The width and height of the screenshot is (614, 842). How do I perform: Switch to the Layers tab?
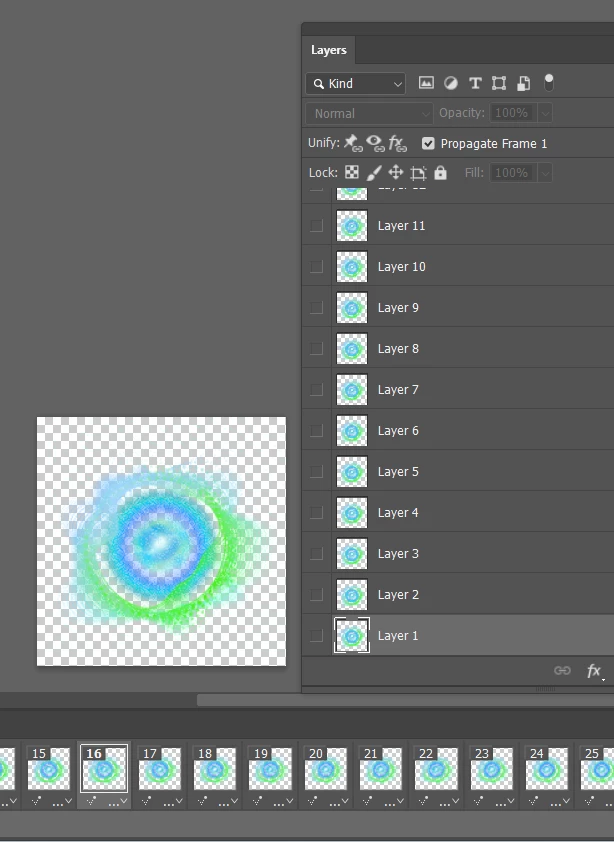coord(329,50)
